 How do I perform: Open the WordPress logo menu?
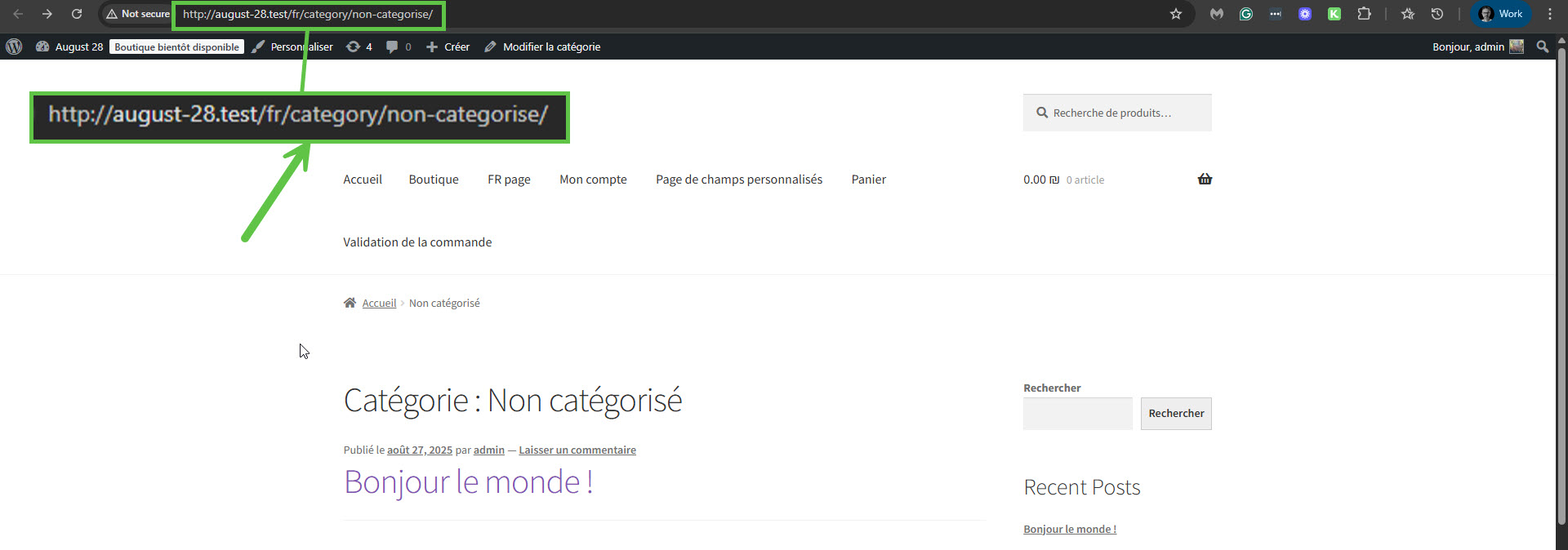click(14, 47)
